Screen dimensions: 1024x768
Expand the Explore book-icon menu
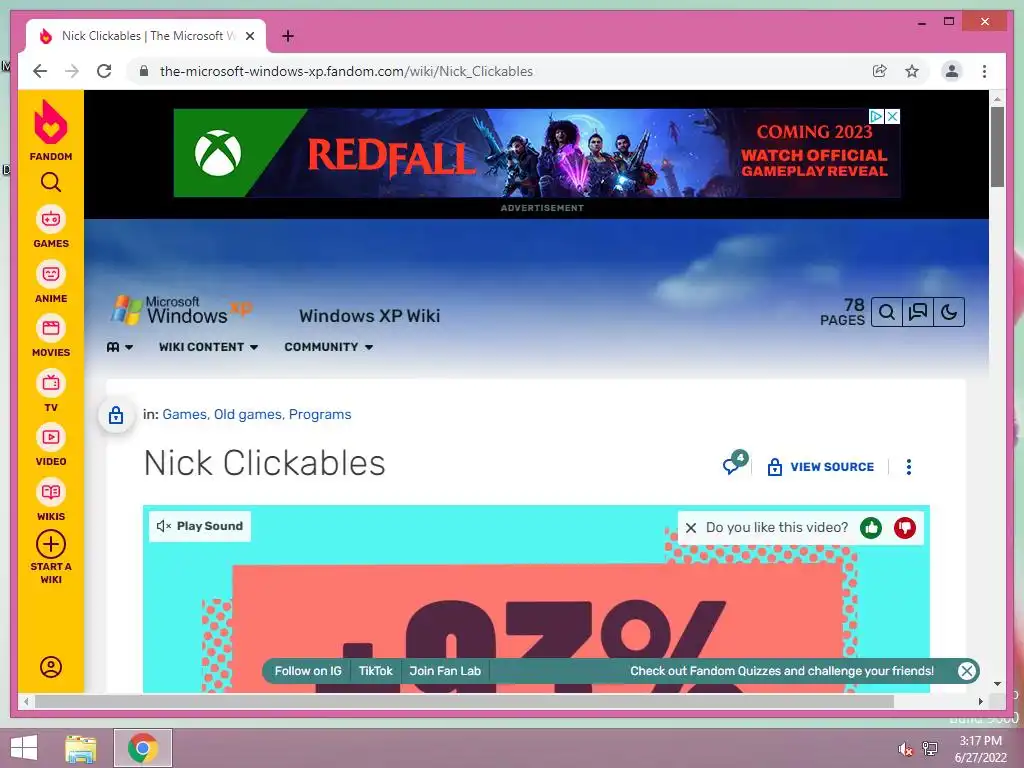(120, 347)
